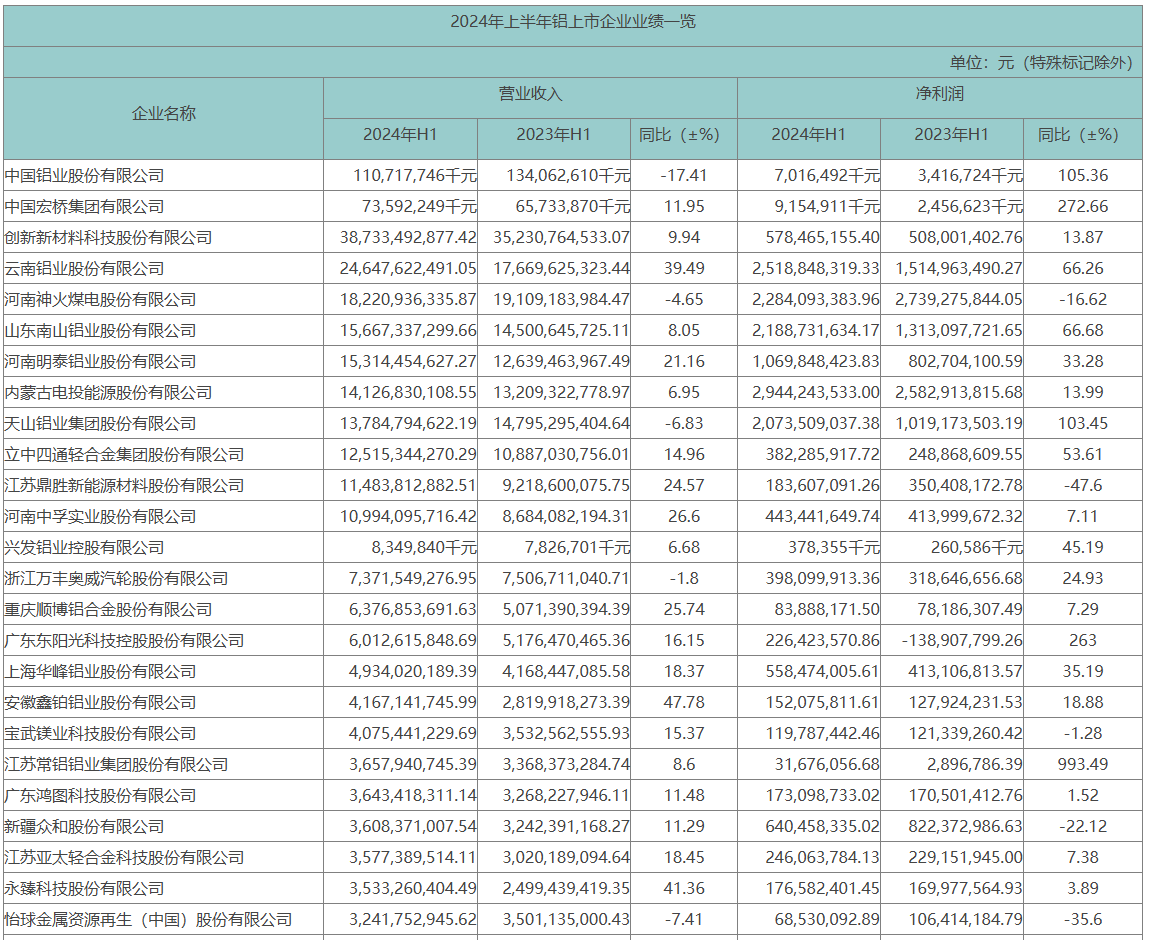Click the net profit value "9,154,911千元"
This screenshot has width=1150, height=940.
click(827, 207)
